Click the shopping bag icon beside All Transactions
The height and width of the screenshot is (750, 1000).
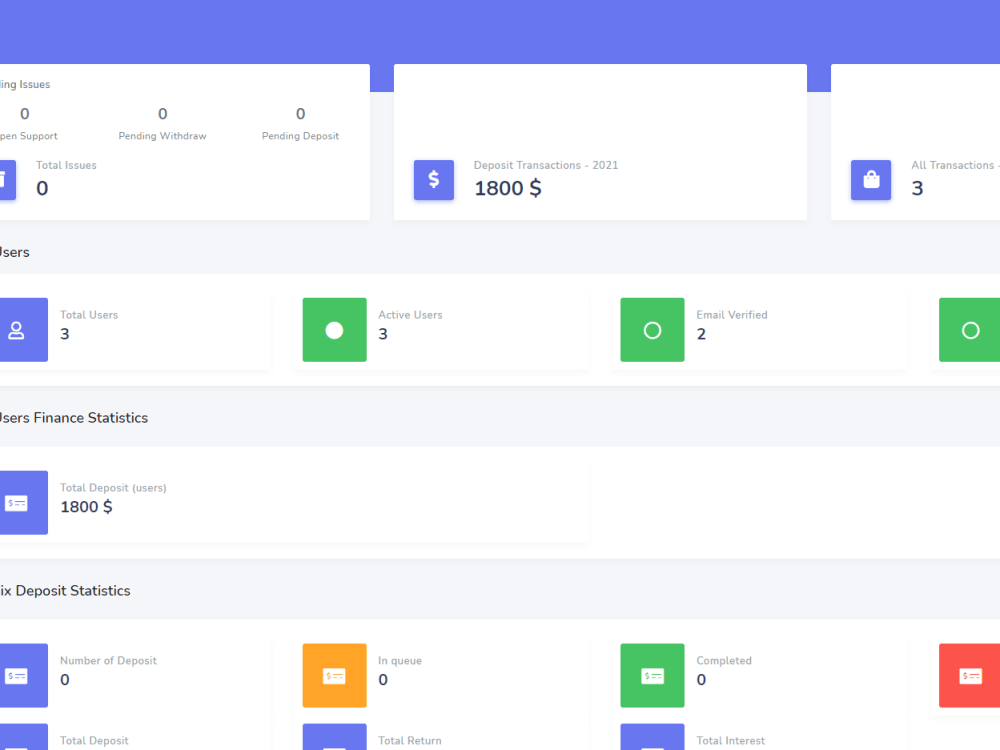coord(871,180)
